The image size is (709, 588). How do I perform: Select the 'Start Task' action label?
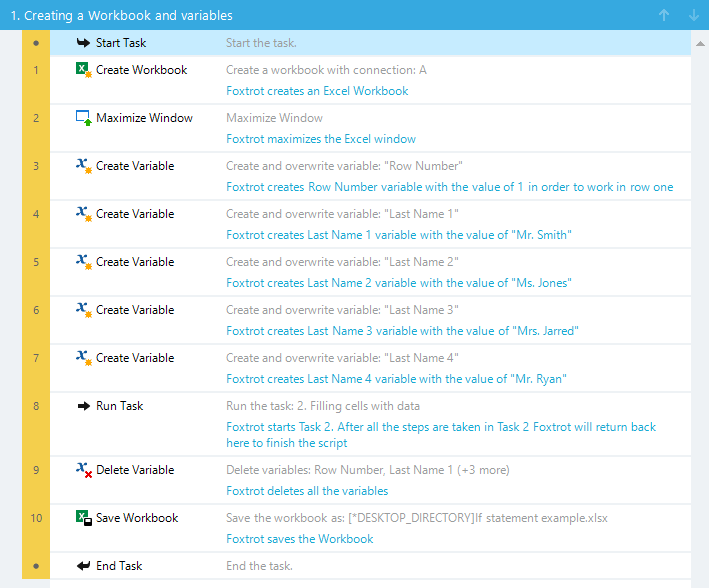coord(121,43)
